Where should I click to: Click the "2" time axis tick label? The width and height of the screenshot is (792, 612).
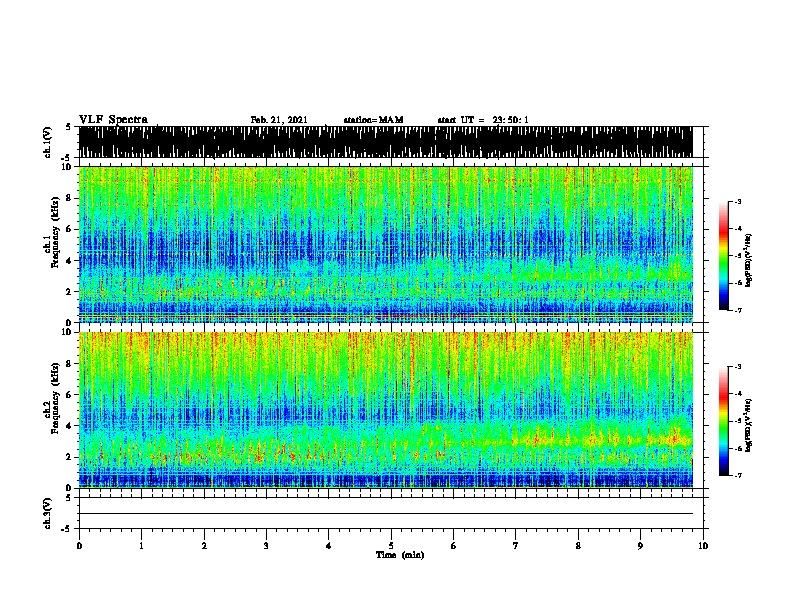click(204, 546)
